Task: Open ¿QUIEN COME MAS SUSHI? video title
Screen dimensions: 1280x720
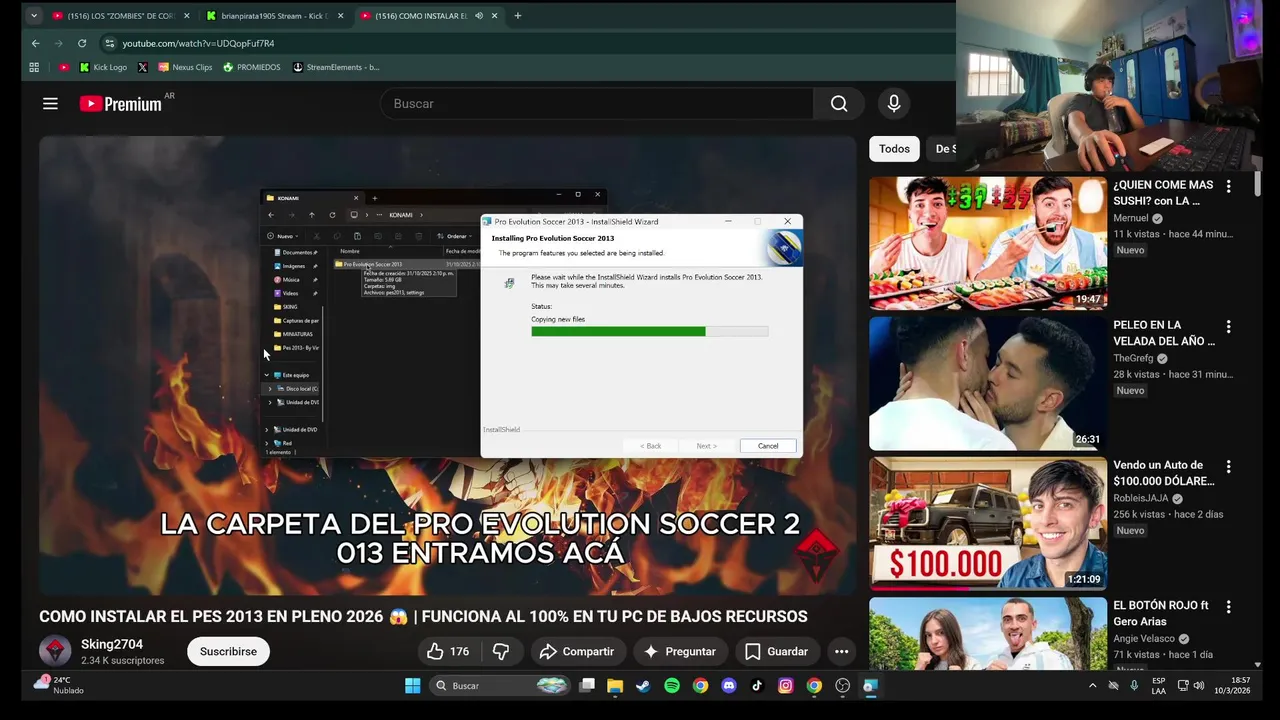Action: (x=1163, y=193)
